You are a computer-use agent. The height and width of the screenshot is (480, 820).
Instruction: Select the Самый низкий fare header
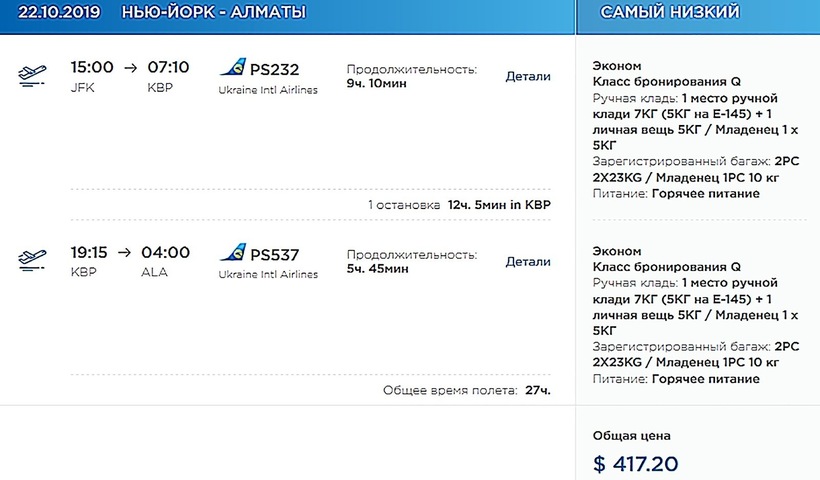coord(670,13)
